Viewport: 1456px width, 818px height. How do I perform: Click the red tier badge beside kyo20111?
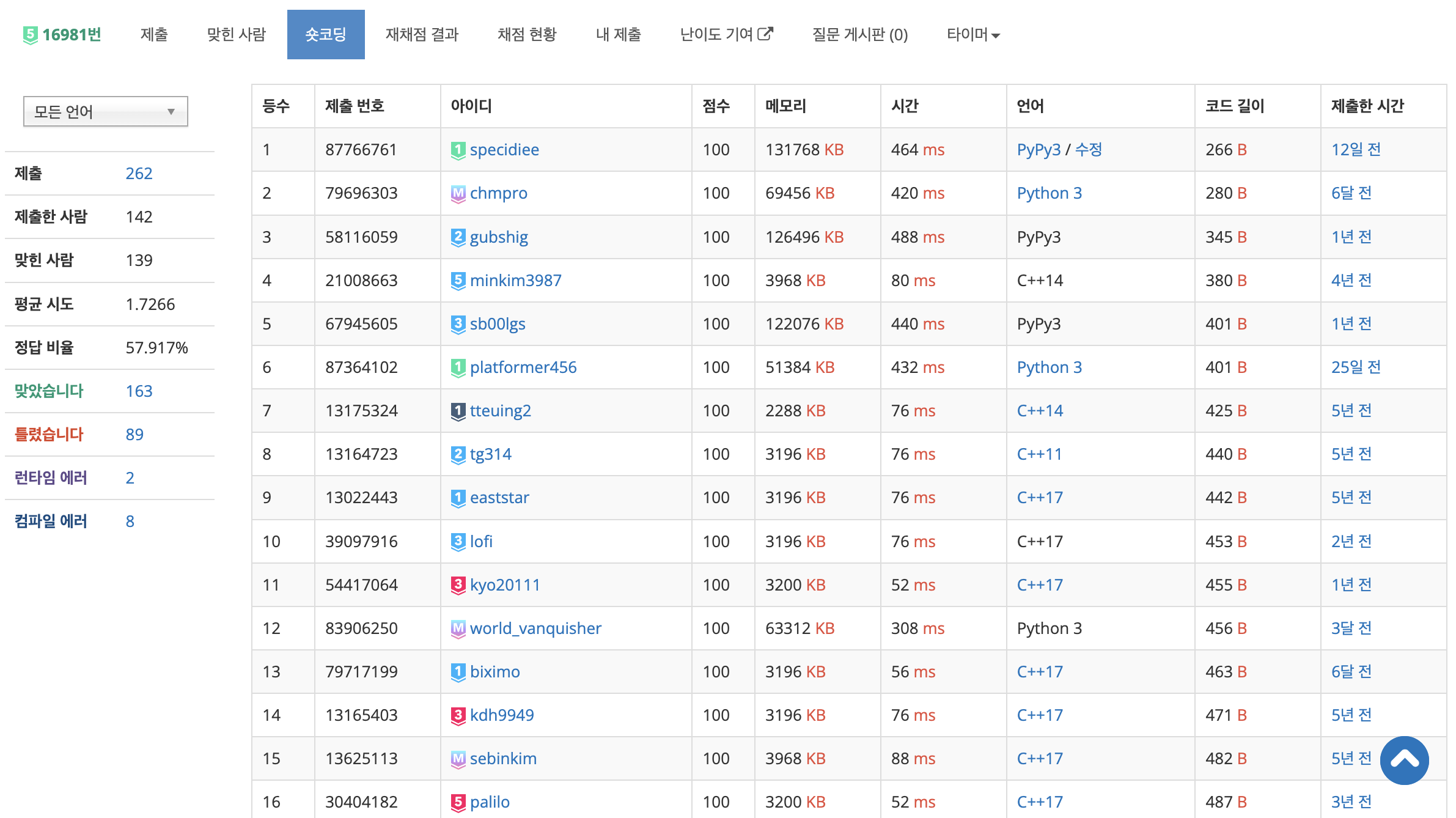[458, 585]
